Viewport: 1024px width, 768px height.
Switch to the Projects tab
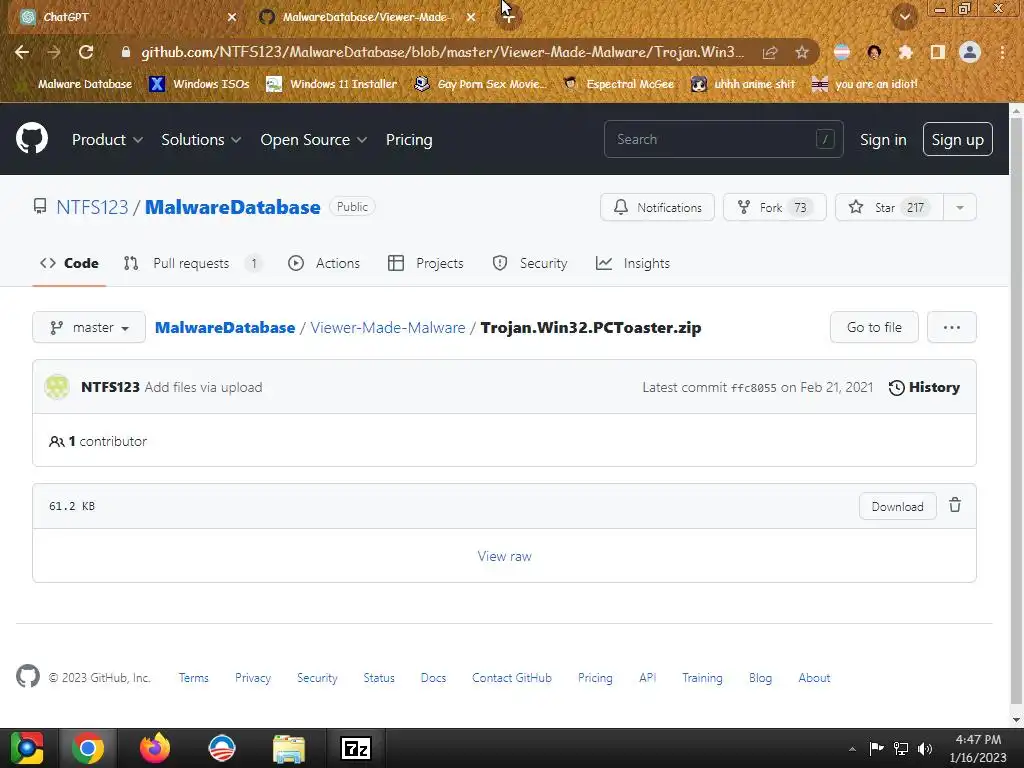[425, 263]
